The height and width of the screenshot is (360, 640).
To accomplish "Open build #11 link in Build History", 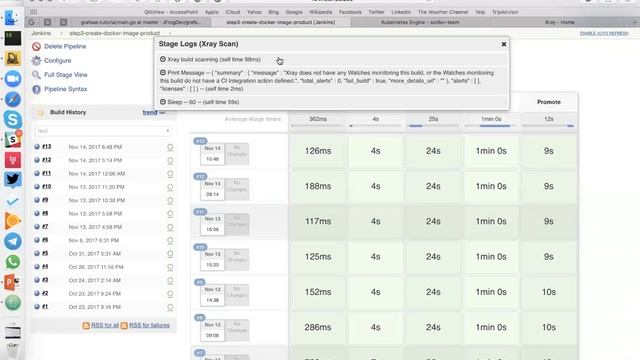I will click(47, 173).
